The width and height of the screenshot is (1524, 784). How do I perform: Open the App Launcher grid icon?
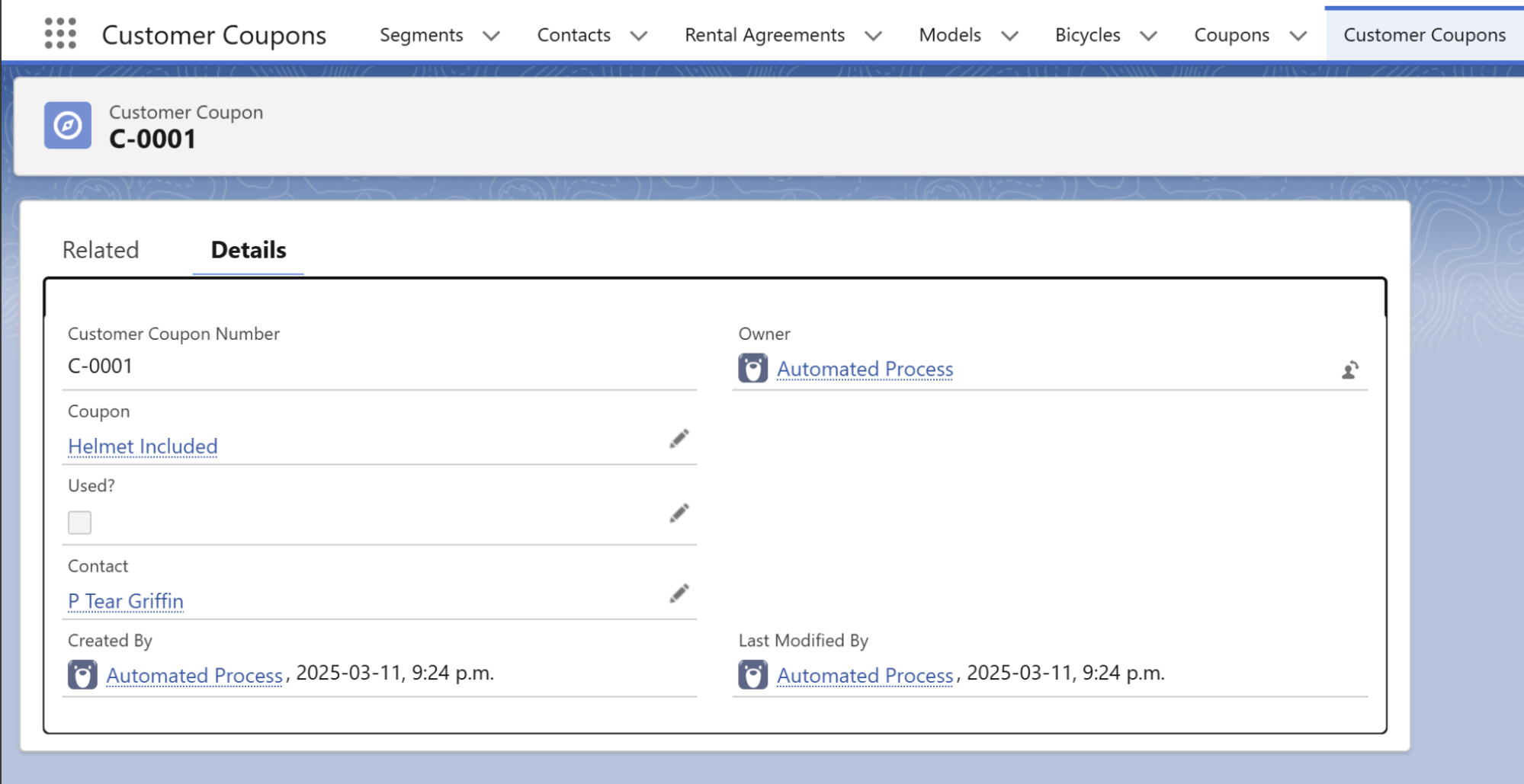(60, 34)
